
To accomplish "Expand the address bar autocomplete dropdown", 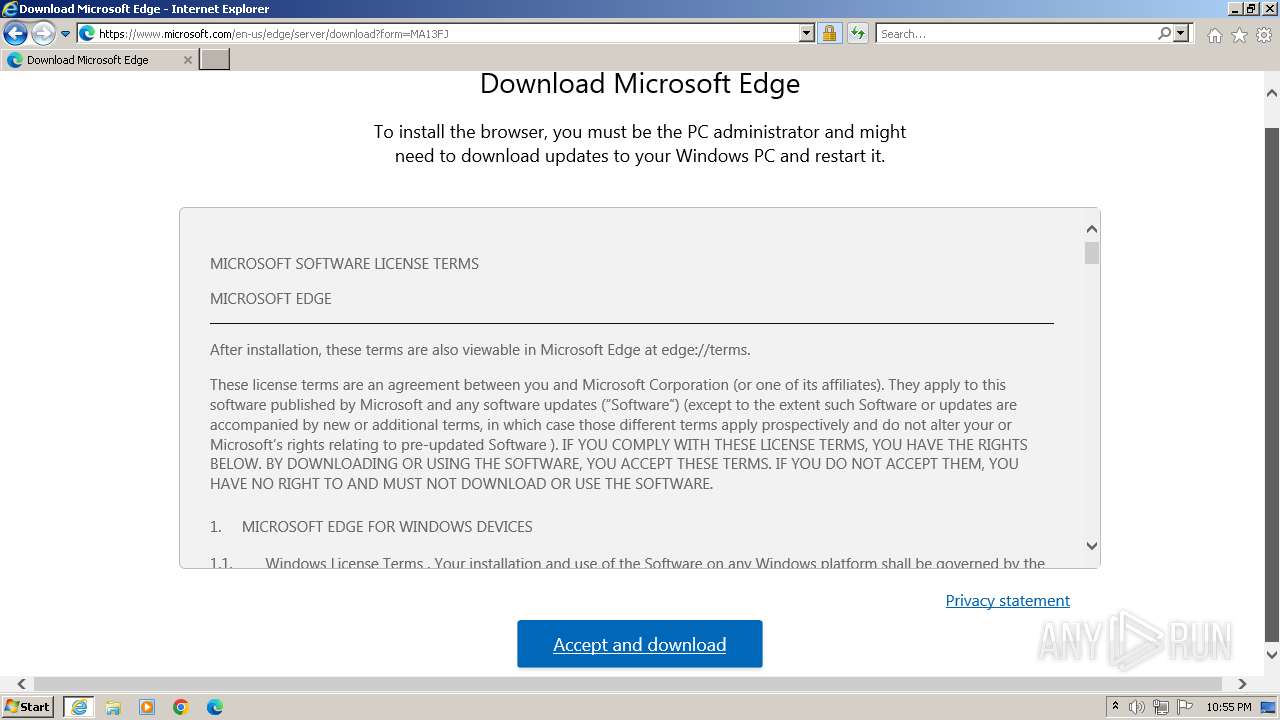I will point(807,33).
